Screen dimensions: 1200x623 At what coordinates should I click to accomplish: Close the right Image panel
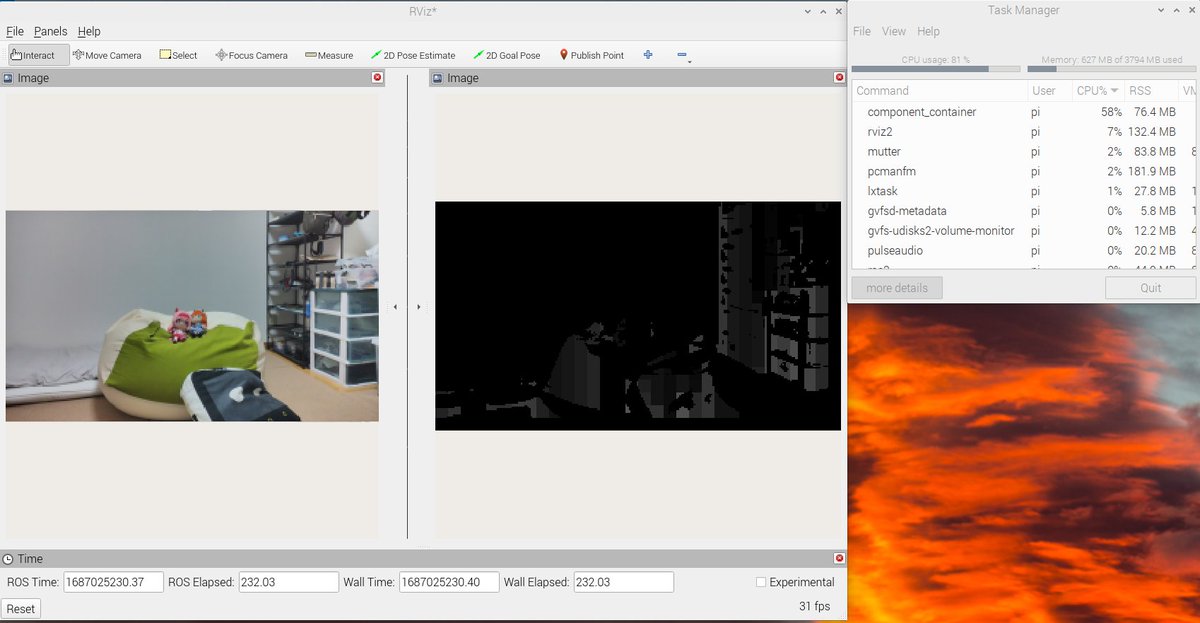[x=838, y=77]
